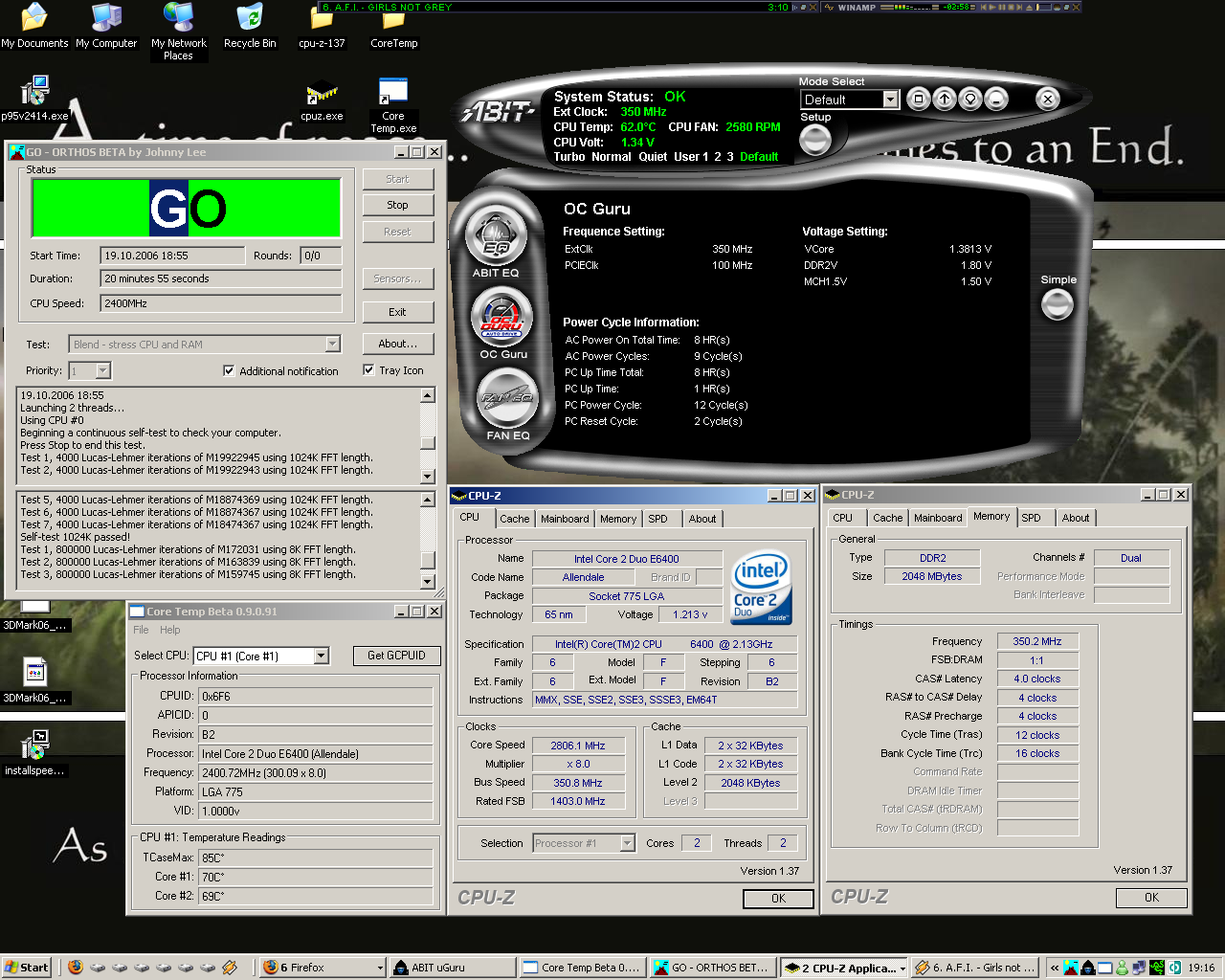
Task: Minimize uGuru with the underscore round button
Action: (x=996, y=99)
